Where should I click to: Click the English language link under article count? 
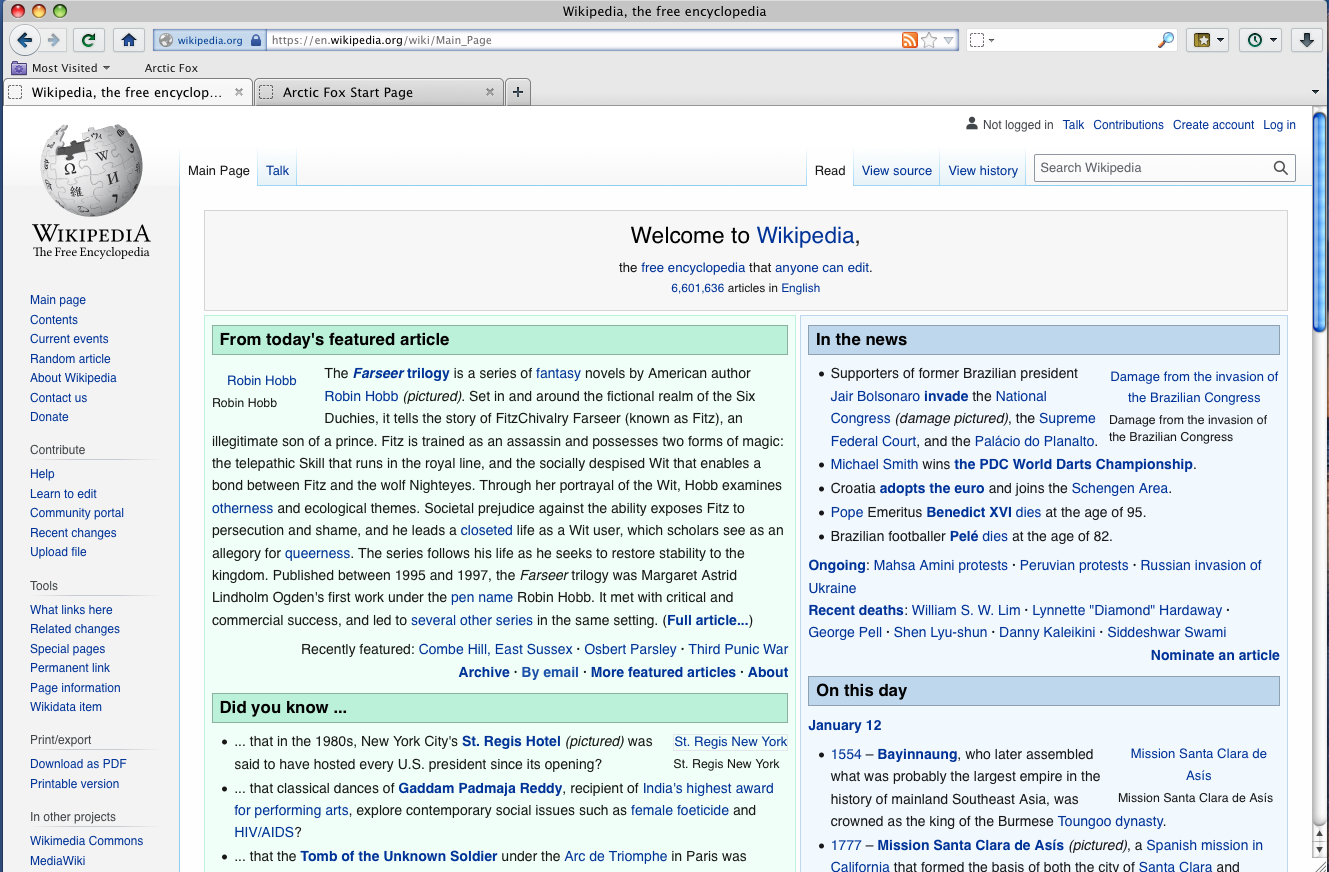[800, 288]
